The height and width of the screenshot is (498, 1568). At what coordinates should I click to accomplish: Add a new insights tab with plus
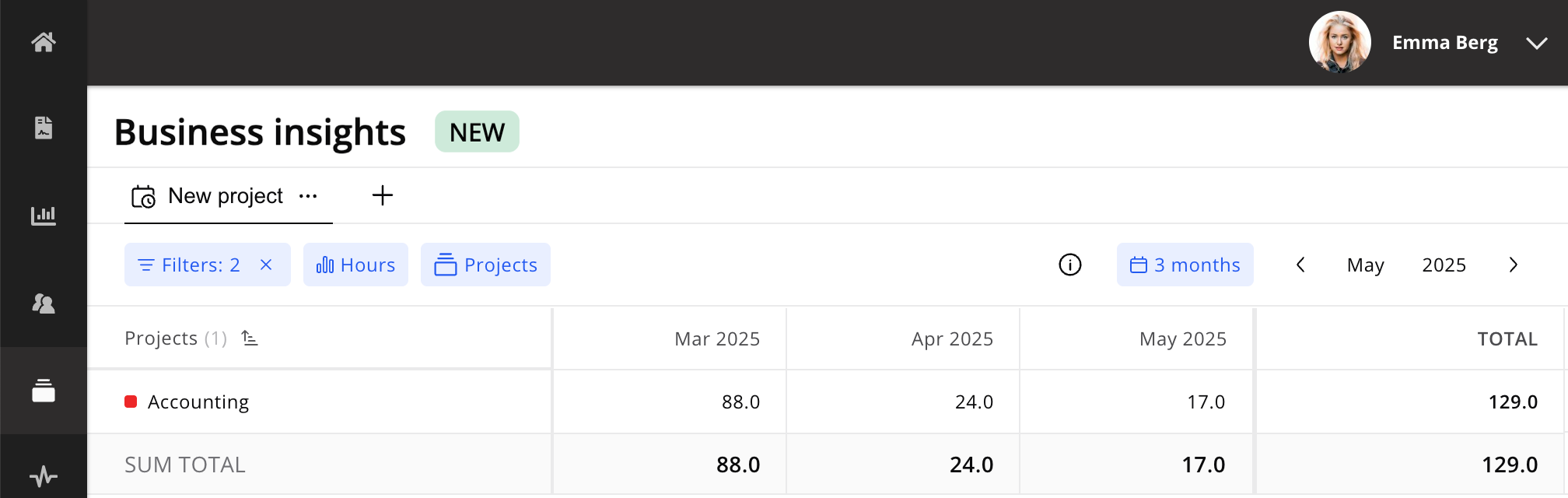pos(383,195)
